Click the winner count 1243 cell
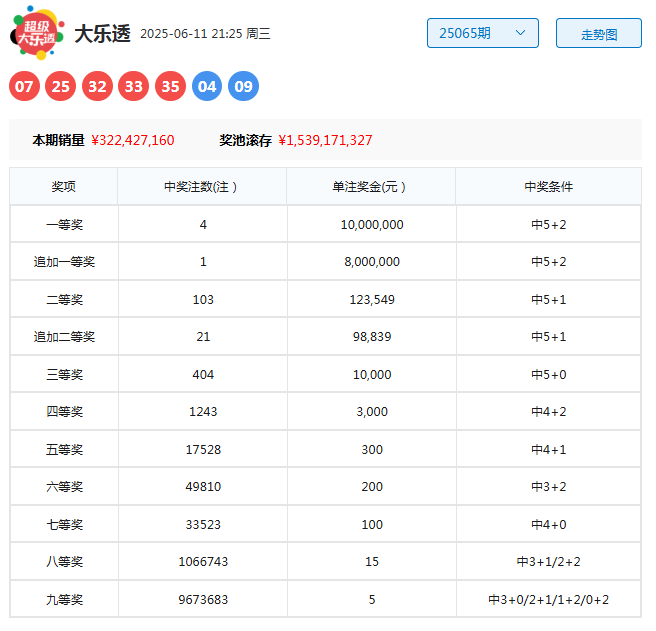 [203, 411]
